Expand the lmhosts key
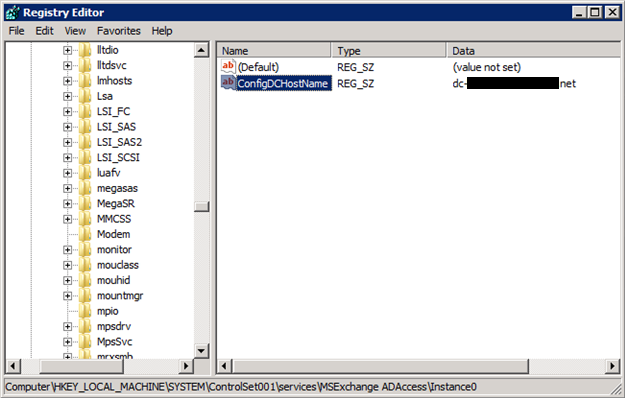Image resolution: width=625 pixels, height=398 pixels. 67,81
